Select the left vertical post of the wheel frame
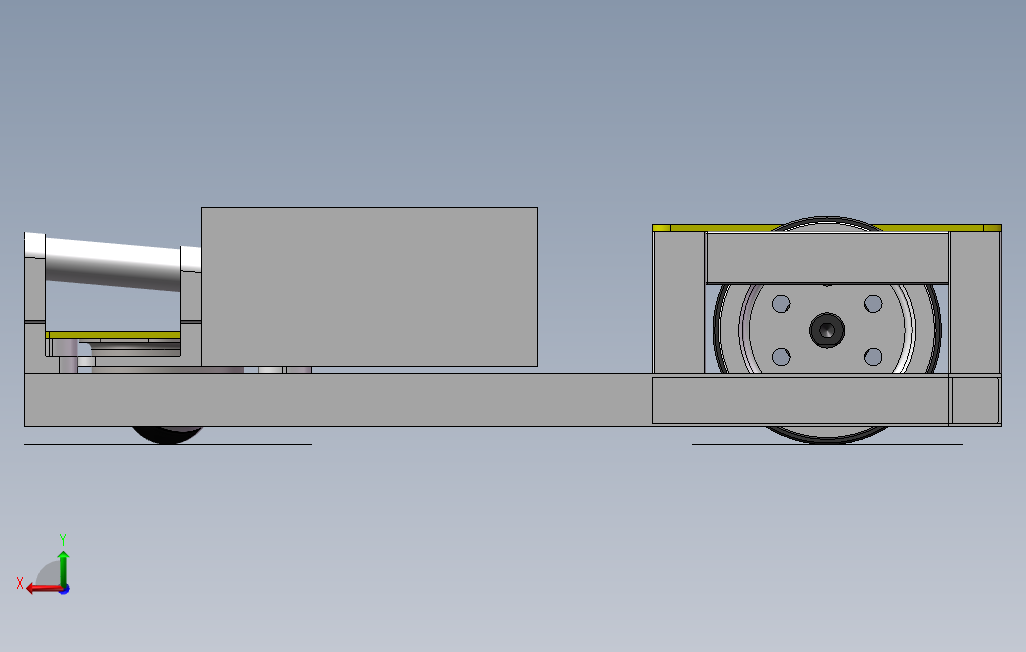 click(x=679, y=303)
